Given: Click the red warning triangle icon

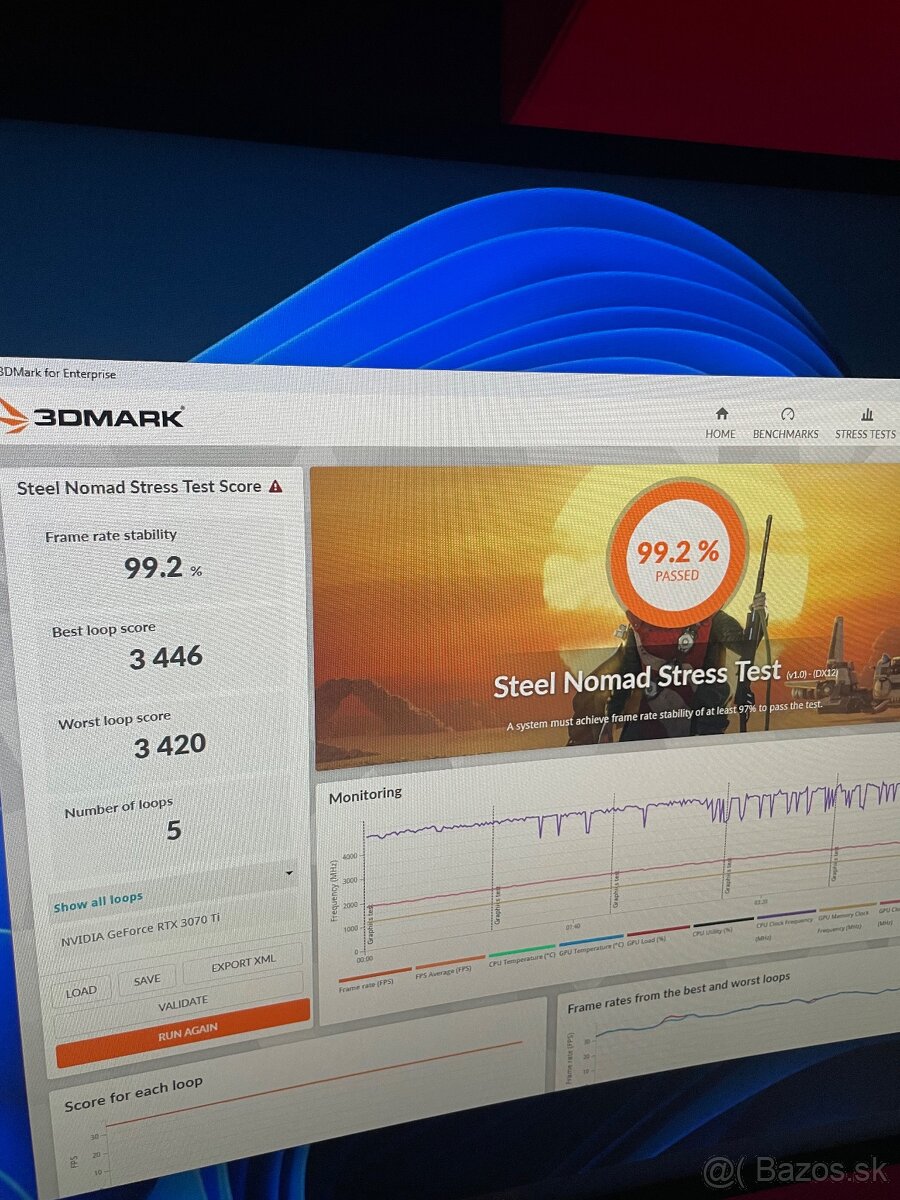Looking at the screenshot, I should pos(275,486).
